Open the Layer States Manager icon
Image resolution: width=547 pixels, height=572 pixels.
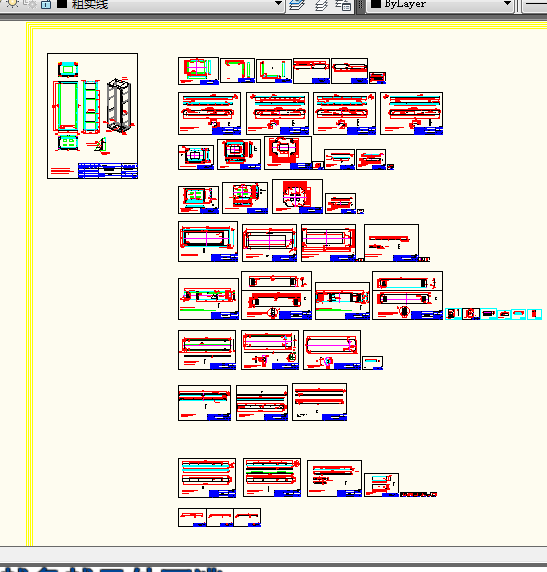343,5
